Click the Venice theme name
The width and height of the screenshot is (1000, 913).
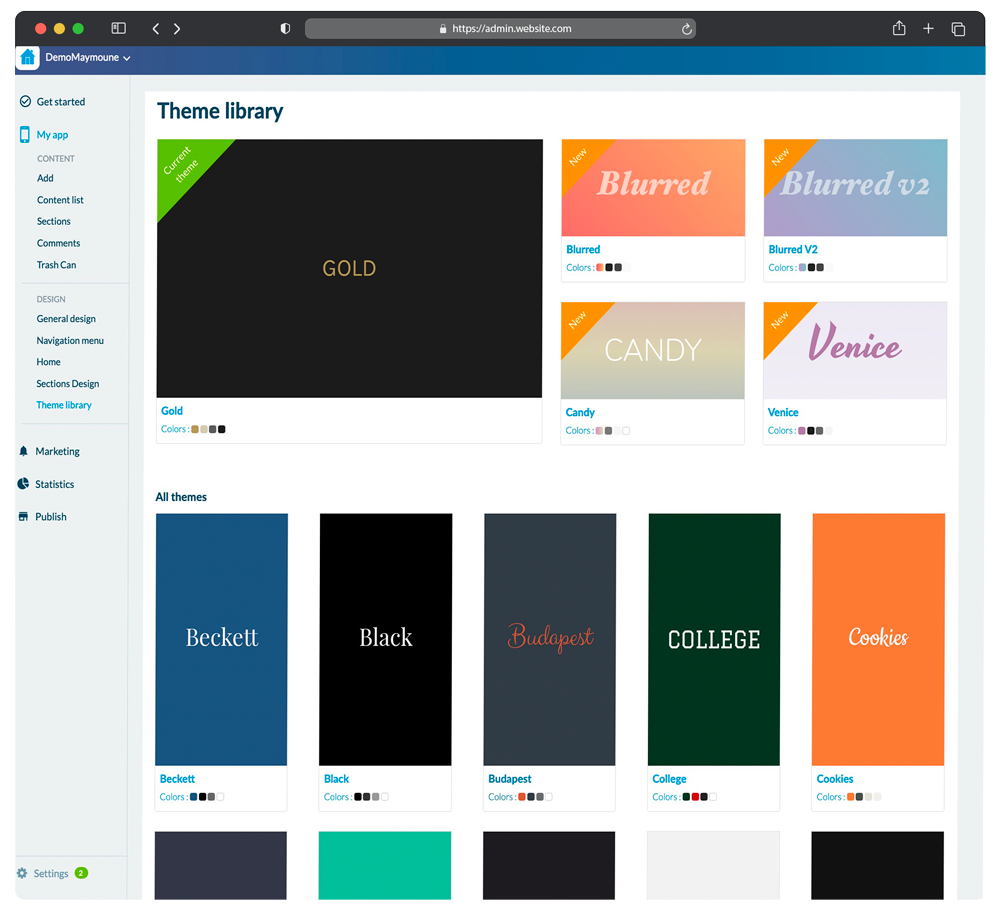[x=783, y=413]
